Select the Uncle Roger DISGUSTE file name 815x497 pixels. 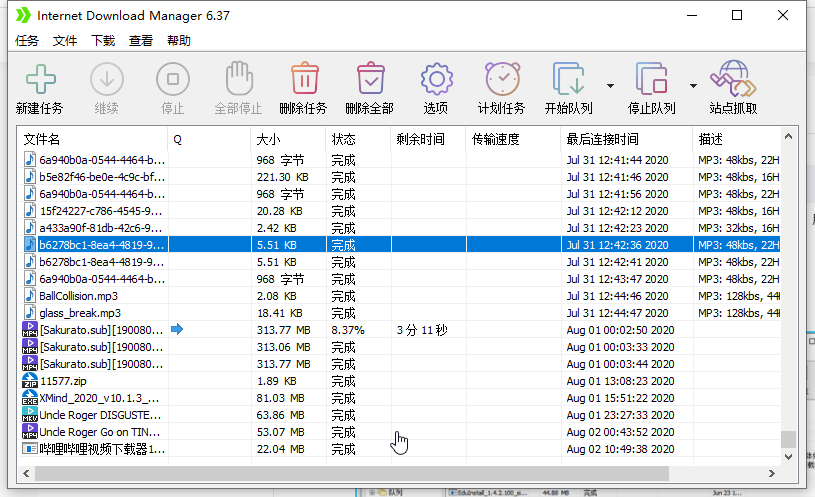pyautogui.click(x=100, y=415)
